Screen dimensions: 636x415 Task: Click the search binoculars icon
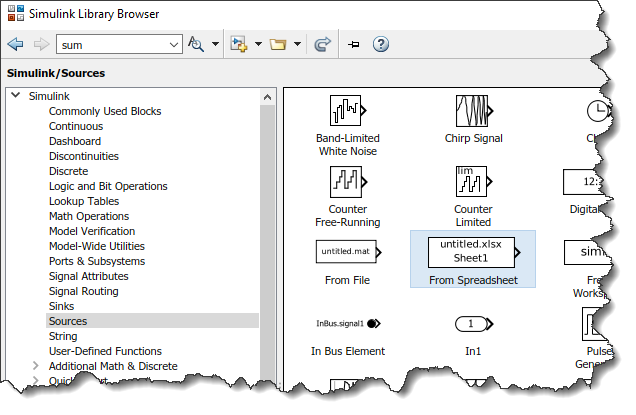point(196,44)
